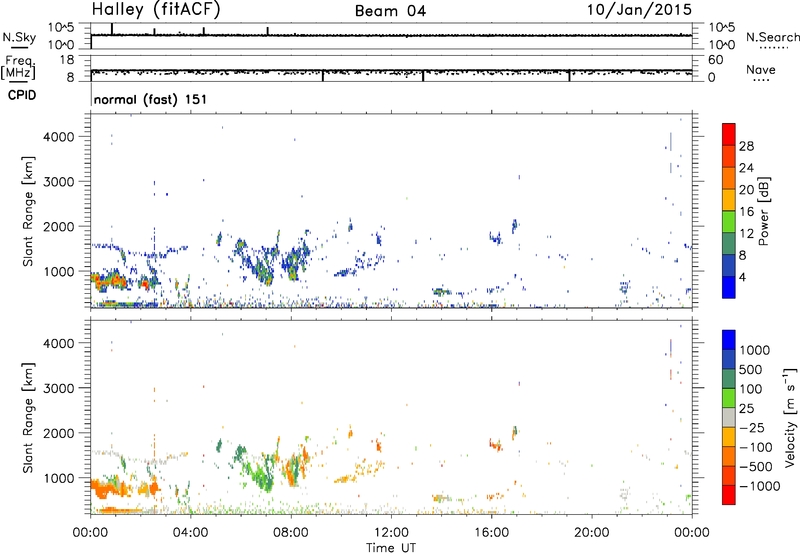Image resolution: width=800 pixels, height=554 pixels.
Task: Click the "500" label on the velocity colorbar
Action: tap(752, 369)
